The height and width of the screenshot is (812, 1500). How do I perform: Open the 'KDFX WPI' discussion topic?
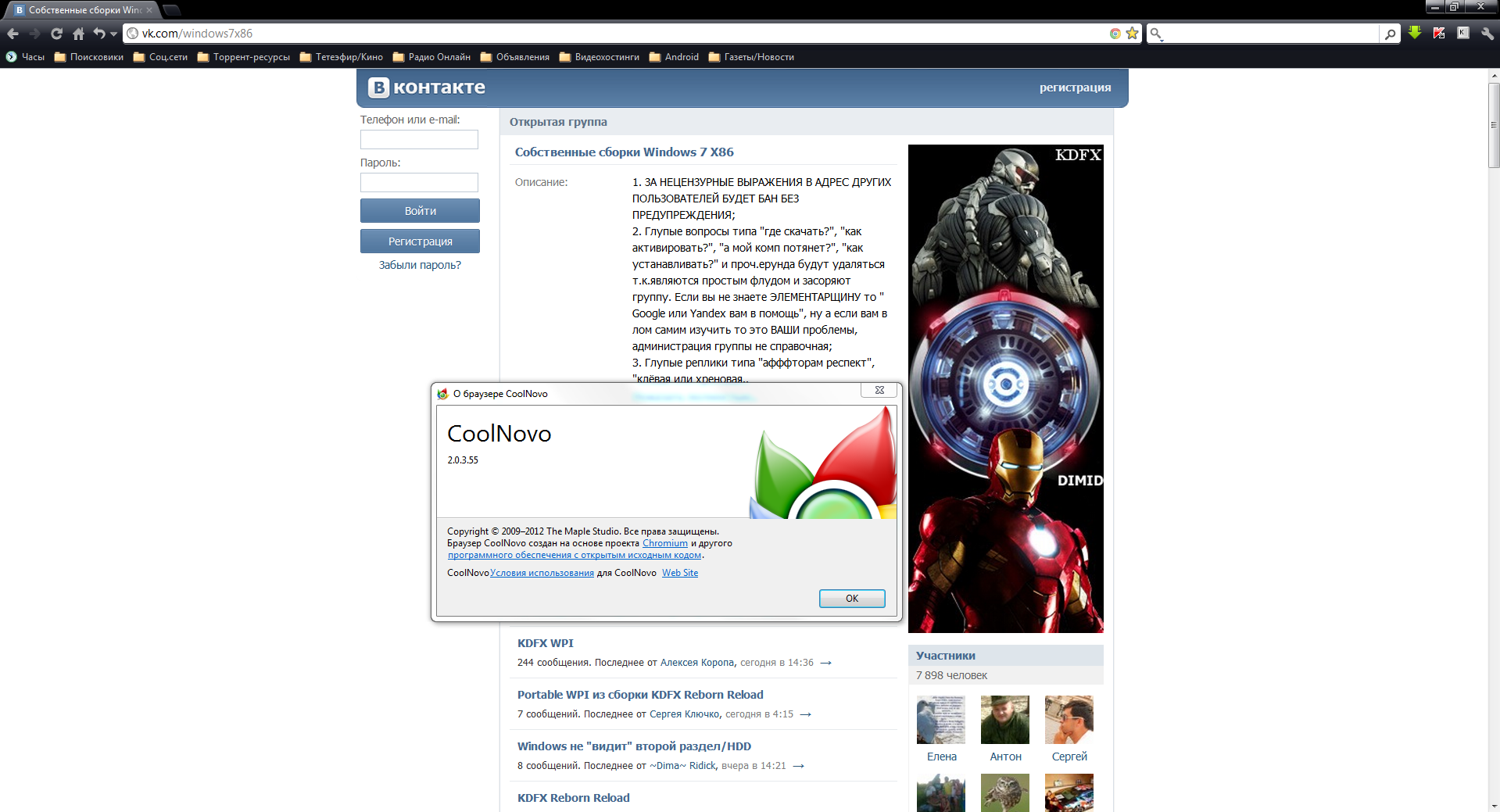(546, 643)
